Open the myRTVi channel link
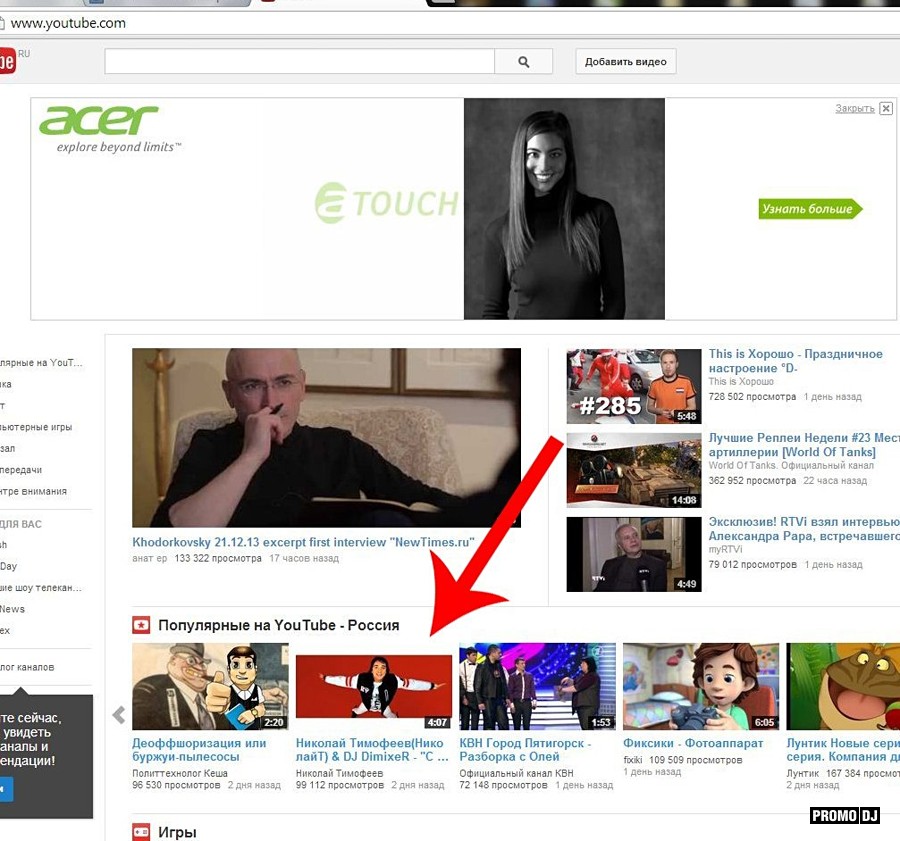Image resolution: width=900 pixels, height=841 pixels. click(725, 549)
